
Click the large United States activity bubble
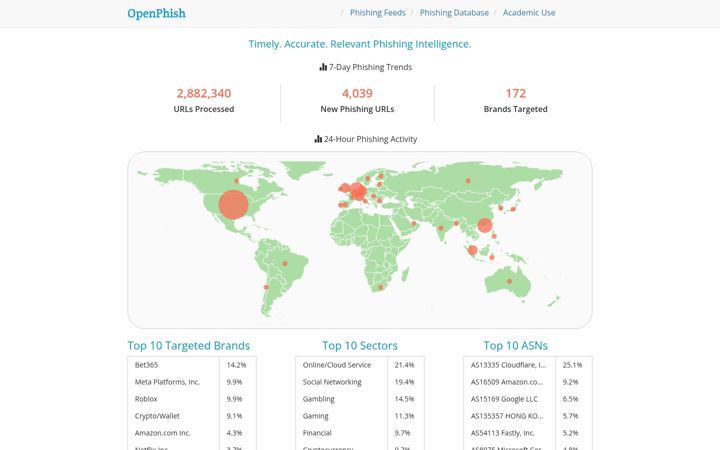(x=233, y=204)
